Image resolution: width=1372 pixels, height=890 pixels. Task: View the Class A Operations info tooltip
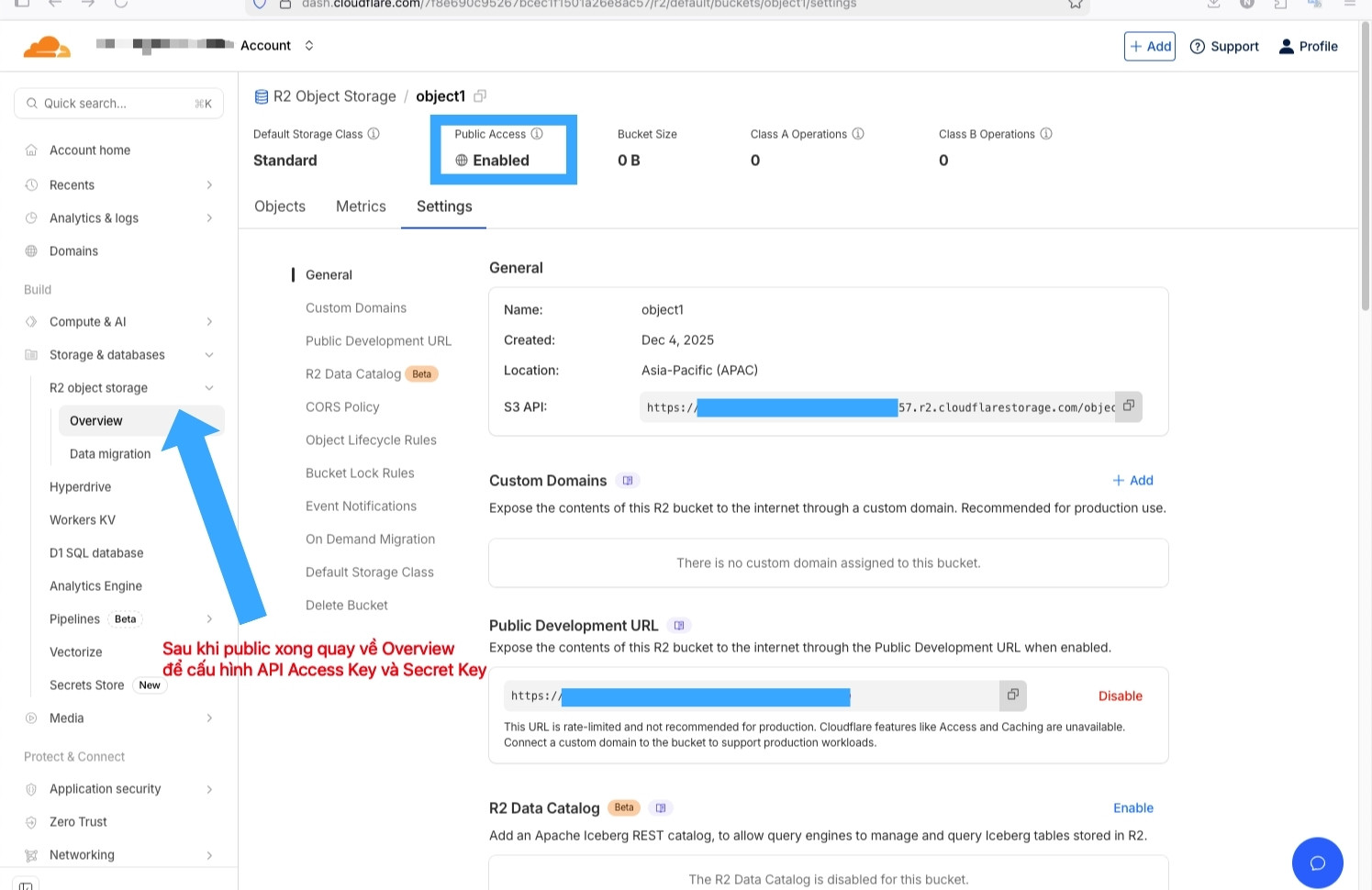pos(859,133)
